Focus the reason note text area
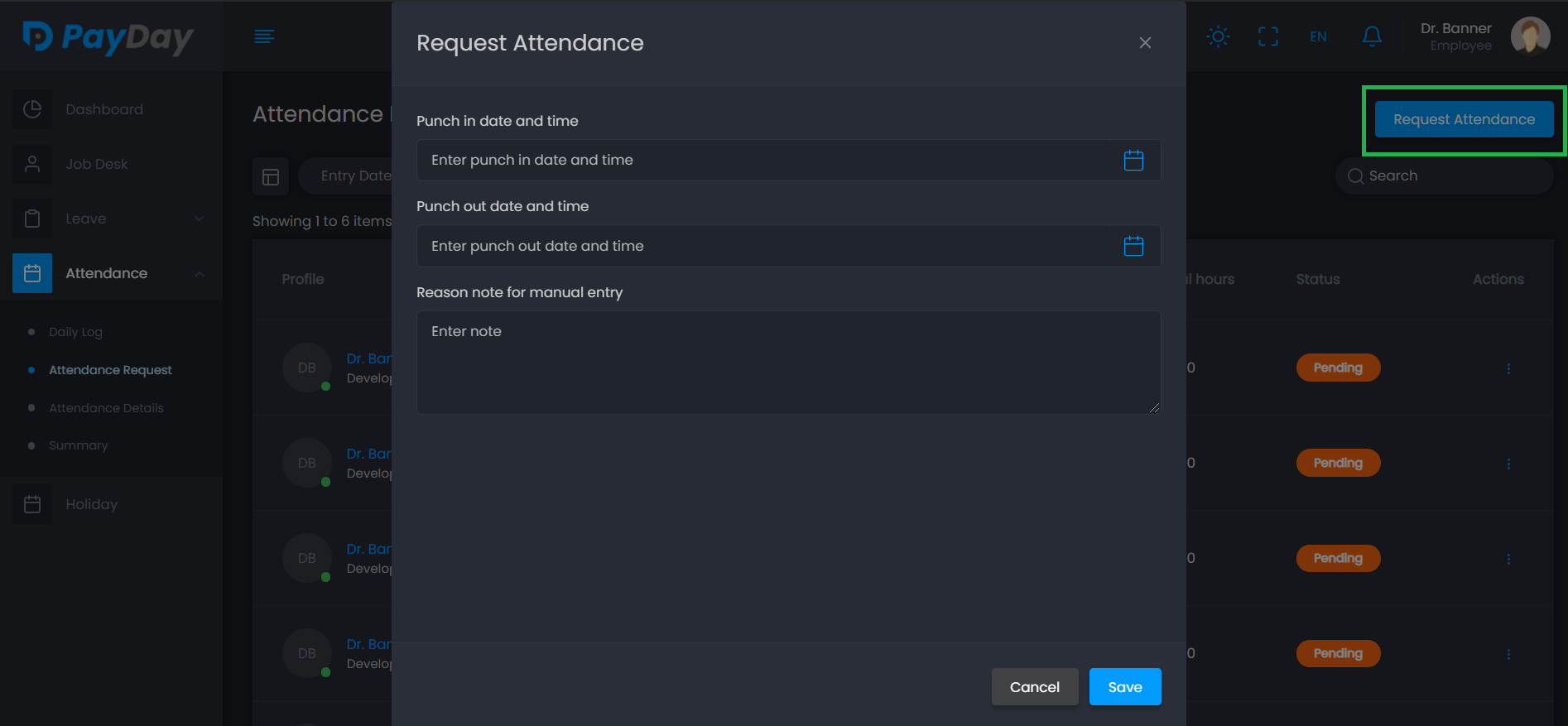The image size is (1568, 726). pyautogui.click(x=787, y=362)
